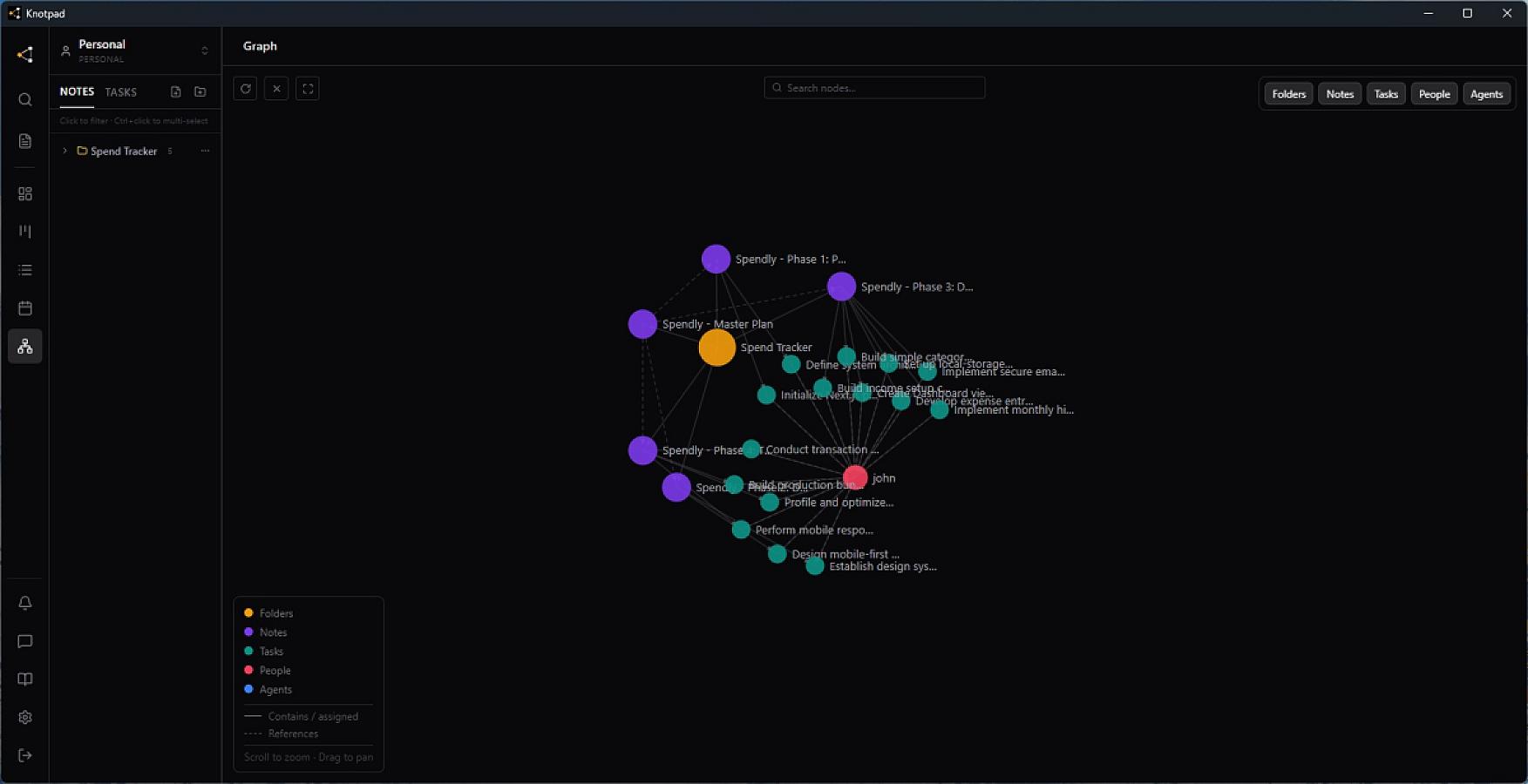Select the graph view icon in sidebar

(25, 347)
